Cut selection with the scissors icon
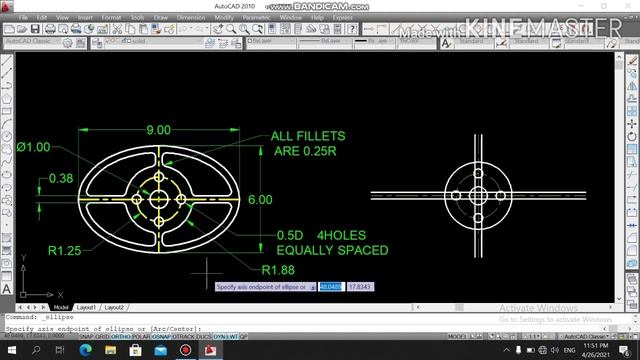Image resolution: width=640 pixels, height=360 pixels. pos(117,29)
